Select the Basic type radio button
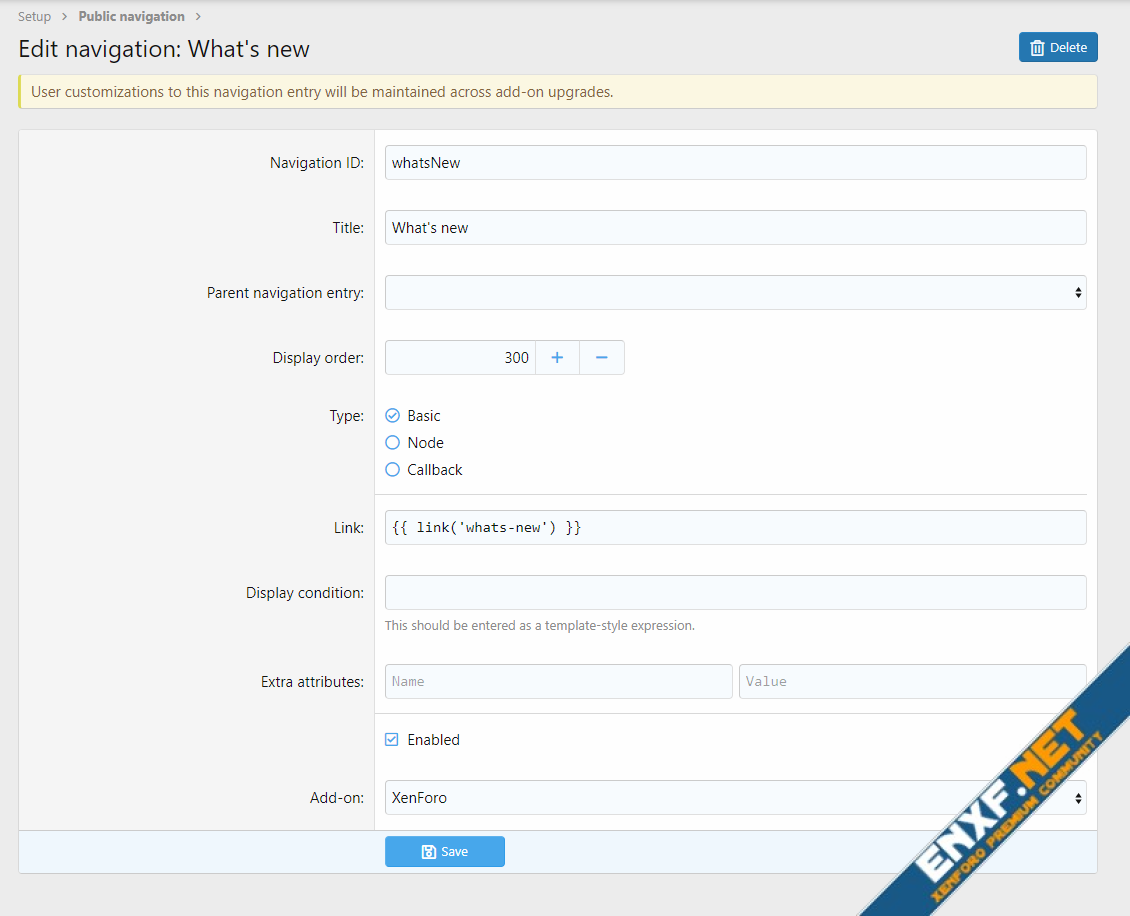This screenshot has height=916, width=1130. (393, 416)
